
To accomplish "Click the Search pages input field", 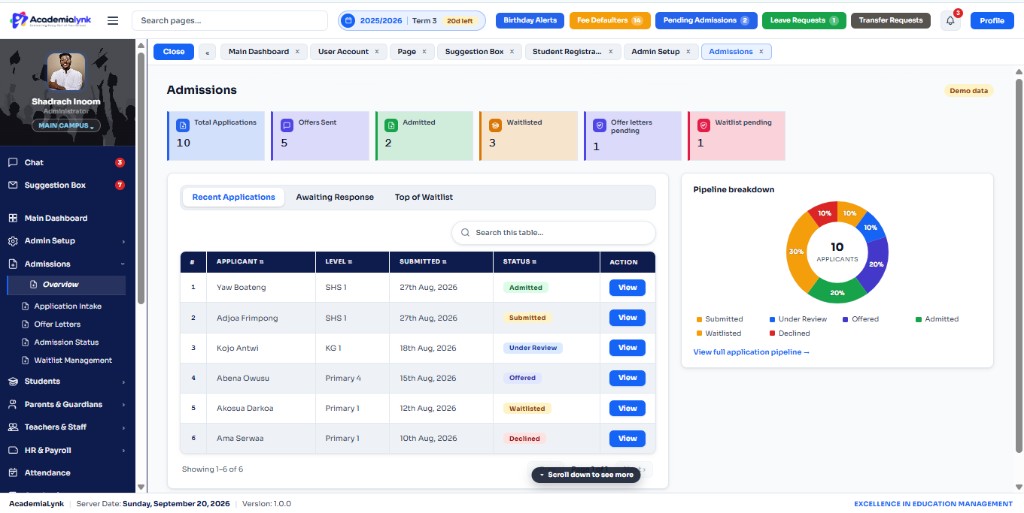I will (229, 20).
